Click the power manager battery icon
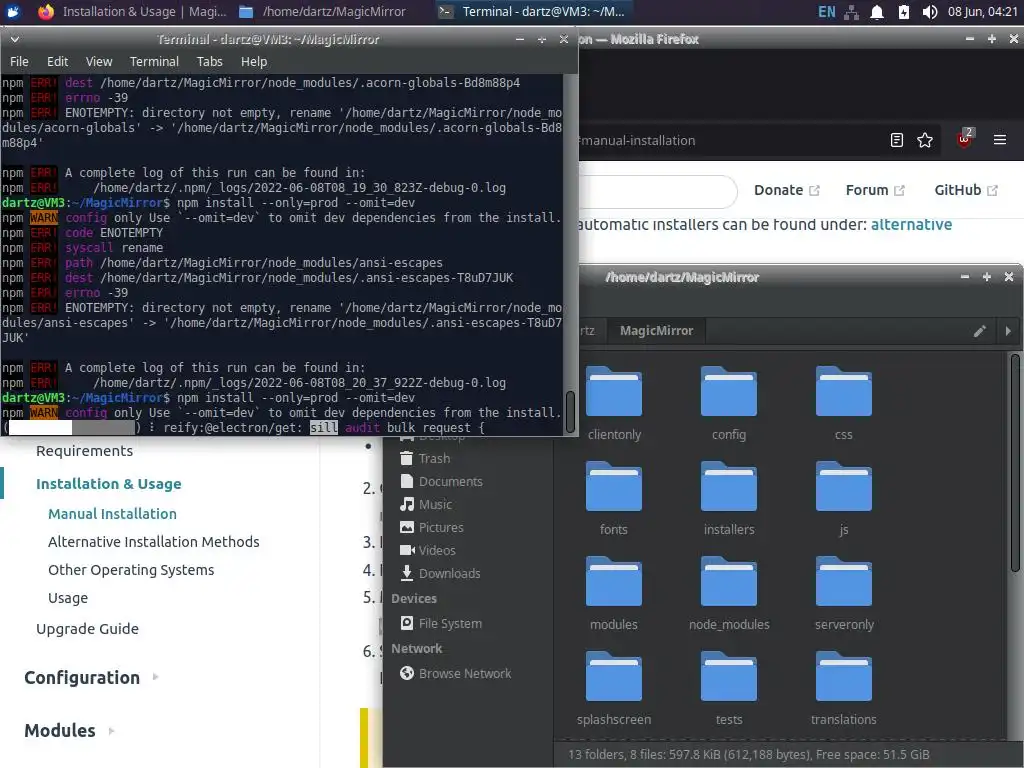Screen dimensions: 1024x768 pyautogui.click(x=904, y=12)
